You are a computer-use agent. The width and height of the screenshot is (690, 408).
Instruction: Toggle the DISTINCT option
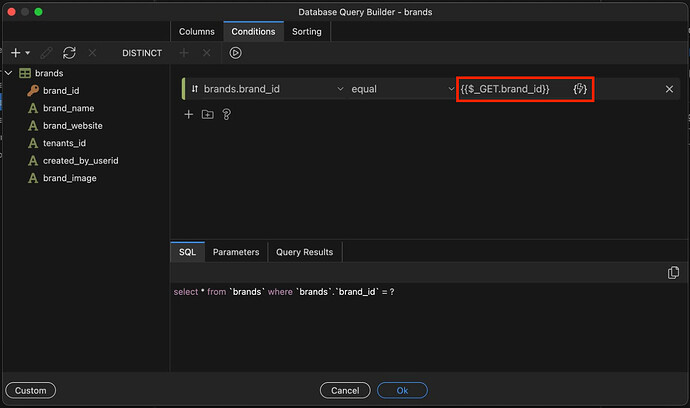pyautogui.click(x=142, y=53)
